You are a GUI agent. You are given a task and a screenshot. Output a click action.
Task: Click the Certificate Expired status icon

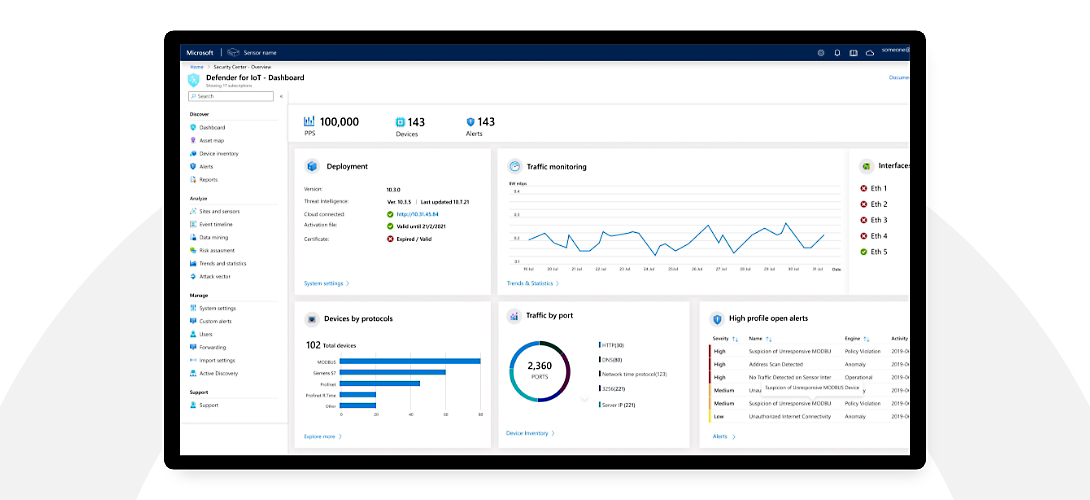pyautogui.click(x=390, y=239)
